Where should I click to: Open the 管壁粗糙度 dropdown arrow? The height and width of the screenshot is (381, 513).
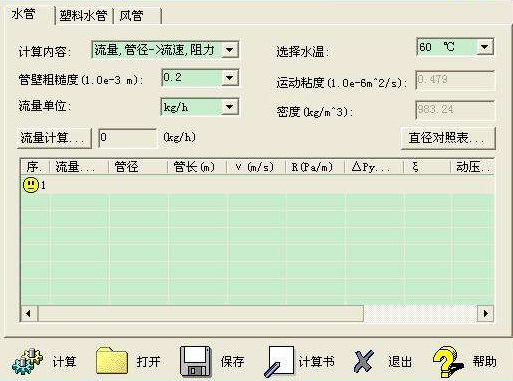point(230,78)
